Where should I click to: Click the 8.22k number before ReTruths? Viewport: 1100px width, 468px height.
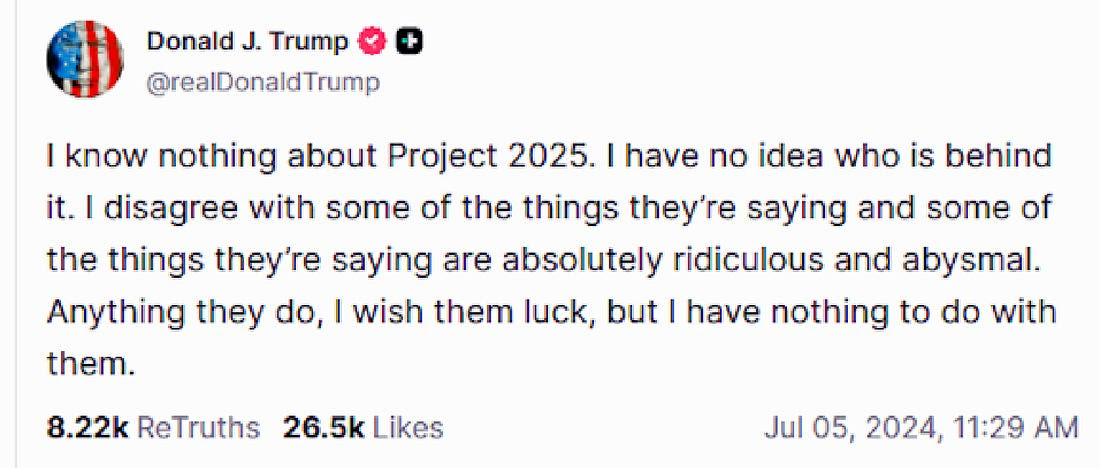[x=88, y=428]
